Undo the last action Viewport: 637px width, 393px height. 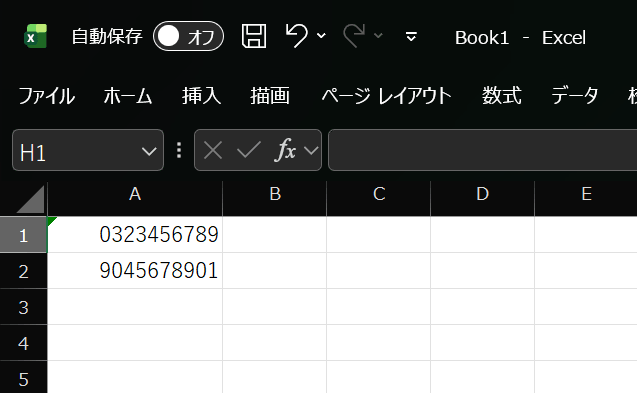(x=297, y=36)
